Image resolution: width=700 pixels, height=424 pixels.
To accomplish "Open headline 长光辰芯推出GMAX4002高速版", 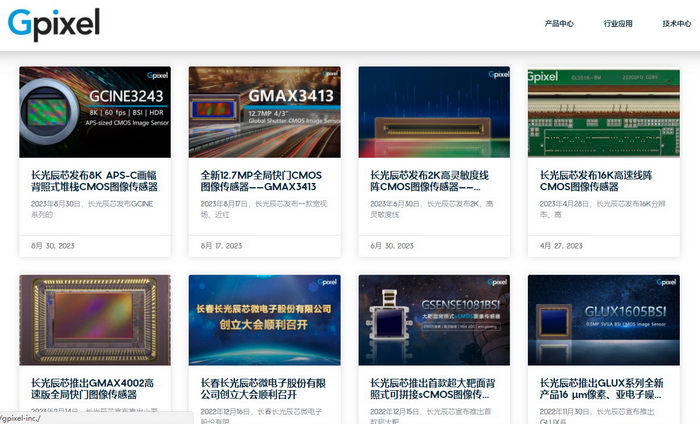I will (x=92, y=389).
